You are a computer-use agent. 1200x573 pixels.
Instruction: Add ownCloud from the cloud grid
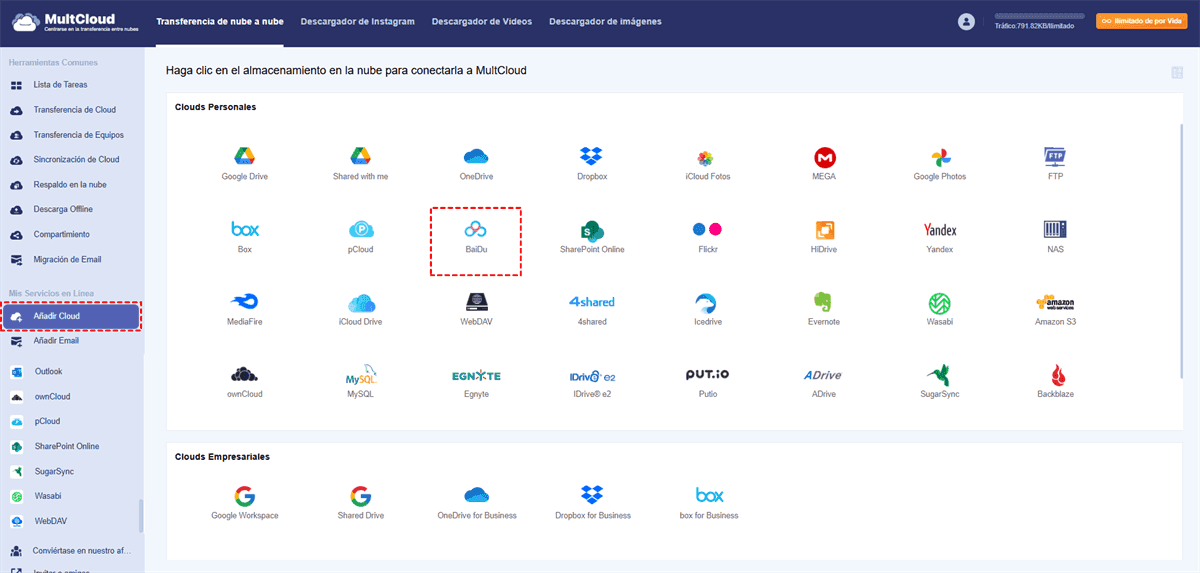click(x=245, y=383)
